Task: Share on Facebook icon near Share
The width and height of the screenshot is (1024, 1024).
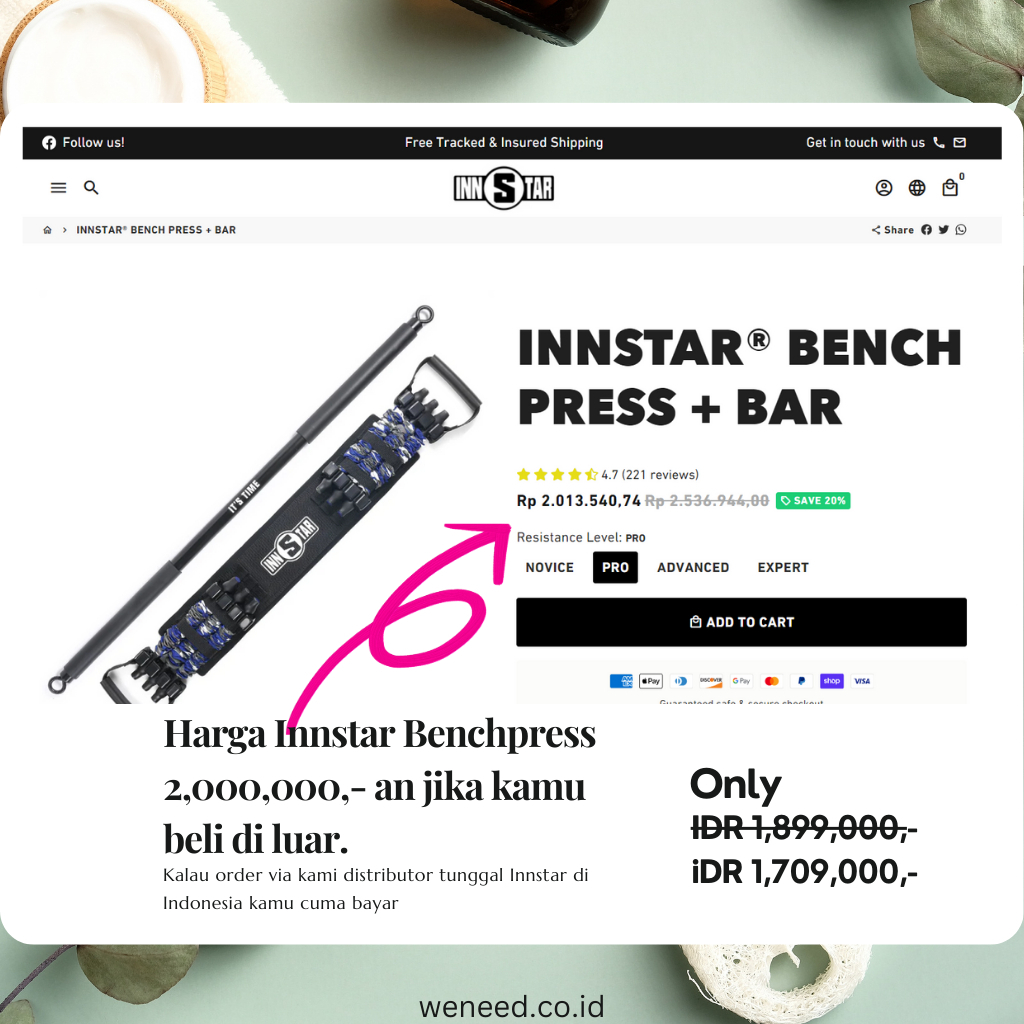Action: [x=927, y=230]
